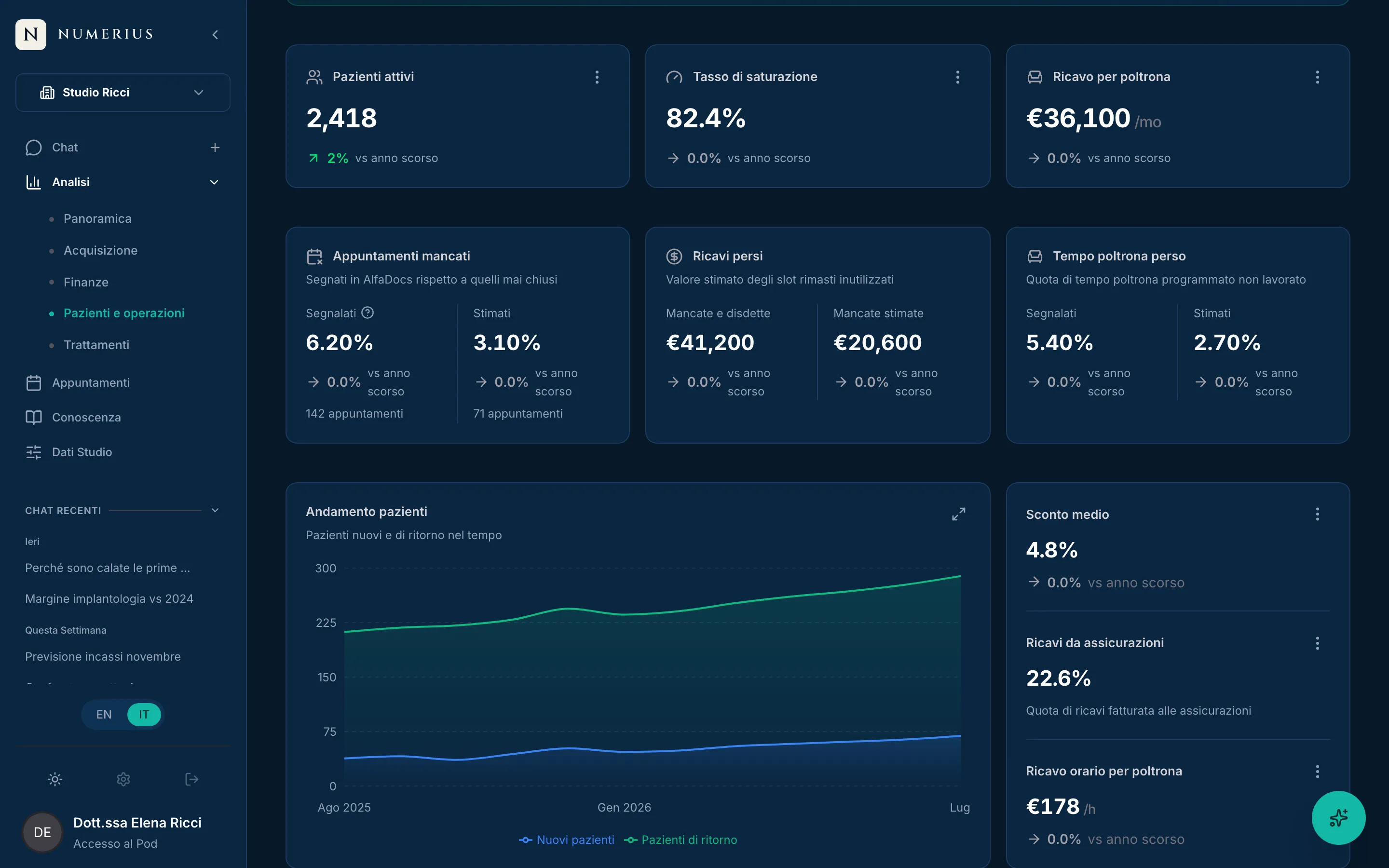Click the 22.6% insurance revenue value

pyautogui.click(x=1059, y=678)
